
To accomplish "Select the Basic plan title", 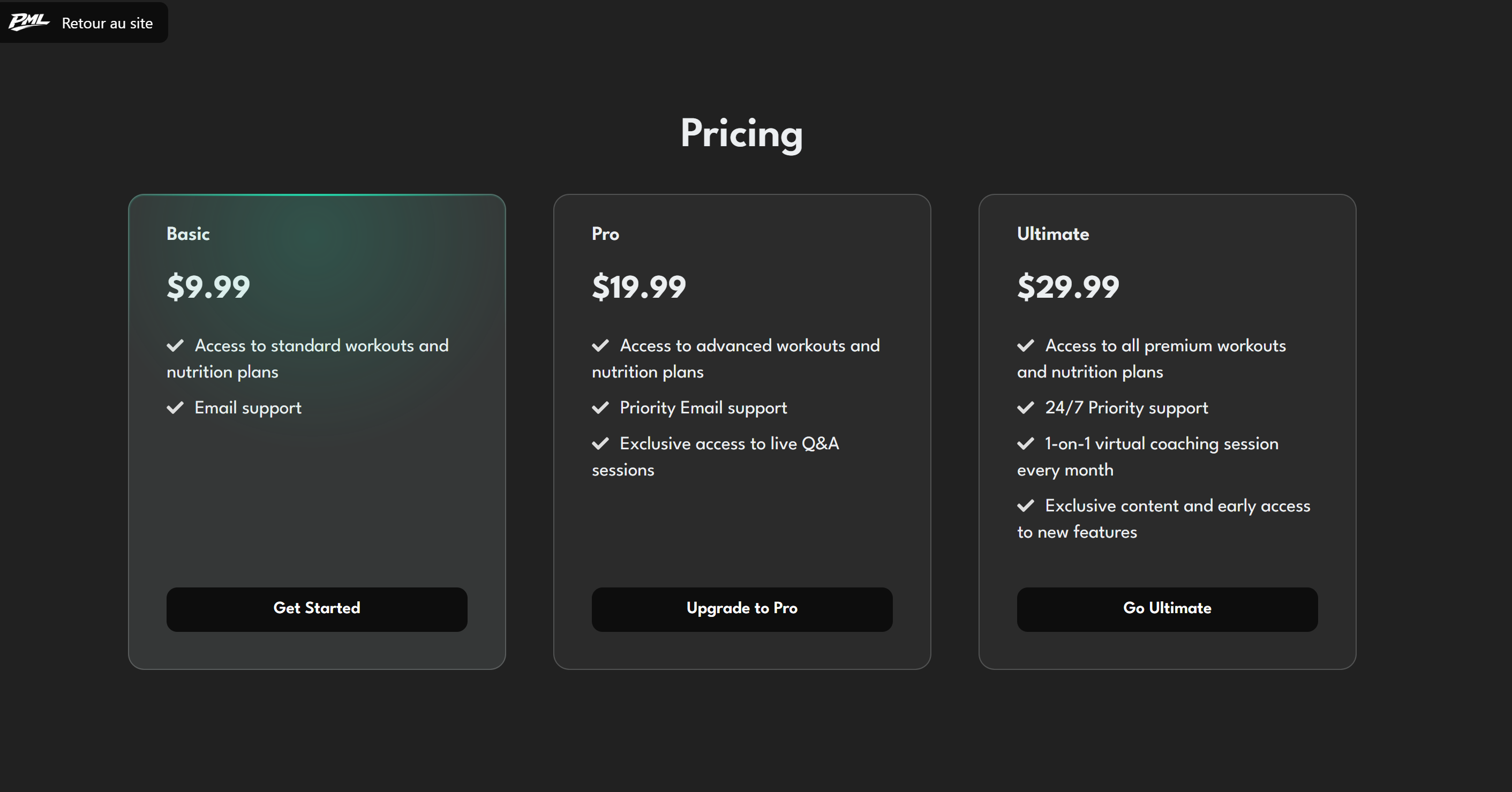I will coord(188,234).
